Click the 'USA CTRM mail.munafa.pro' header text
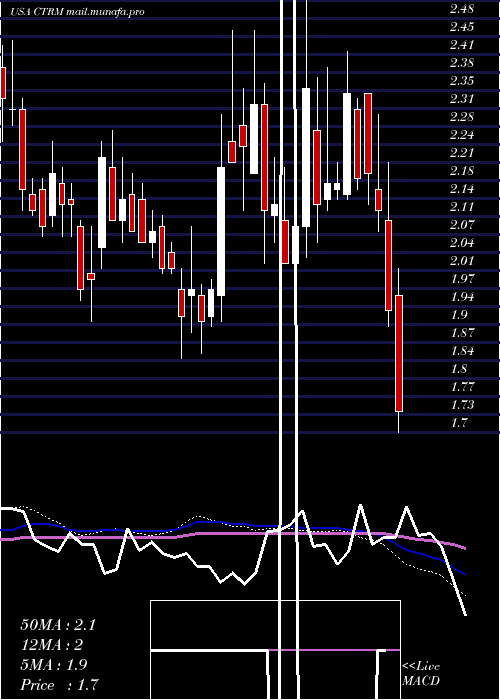 tap(77, 12)
